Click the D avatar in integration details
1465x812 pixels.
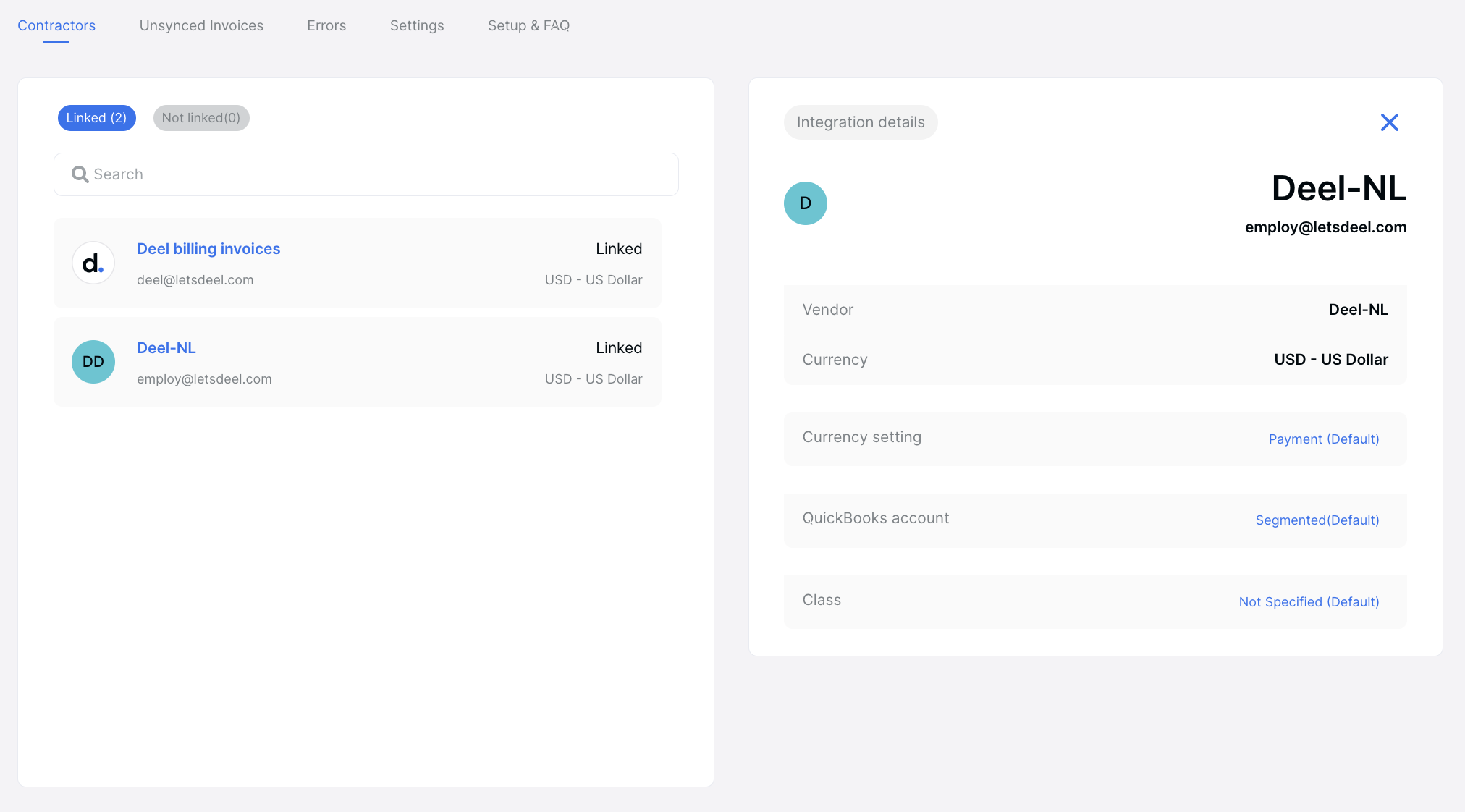(805, 203)
